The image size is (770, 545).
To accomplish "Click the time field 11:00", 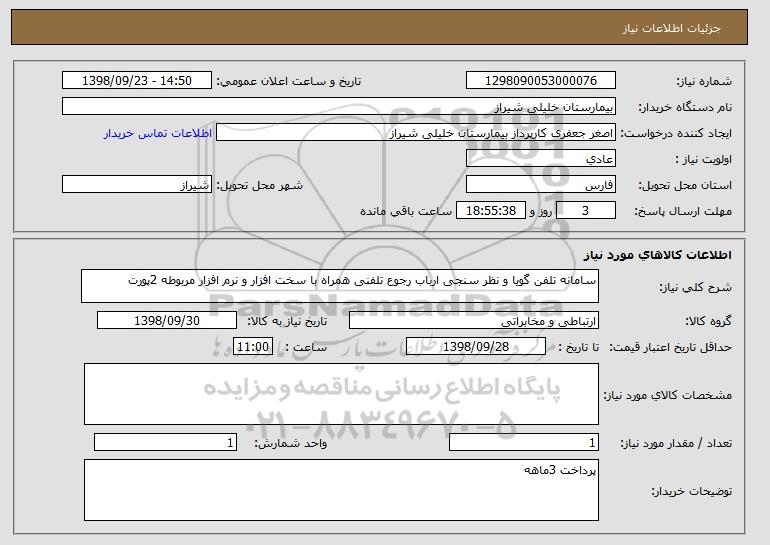I will (x=253, y=347).
